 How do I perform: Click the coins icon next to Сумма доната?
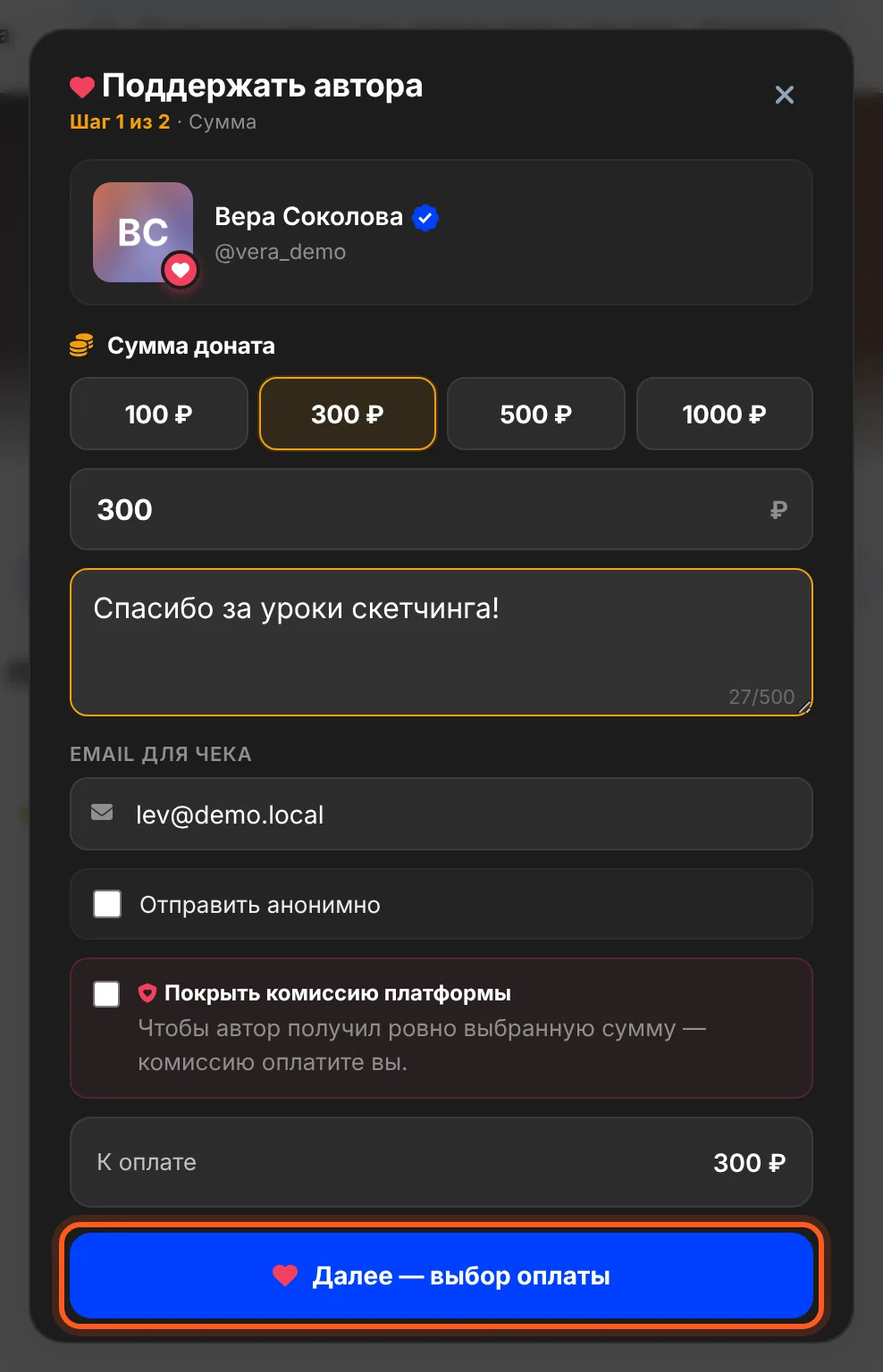82,346
